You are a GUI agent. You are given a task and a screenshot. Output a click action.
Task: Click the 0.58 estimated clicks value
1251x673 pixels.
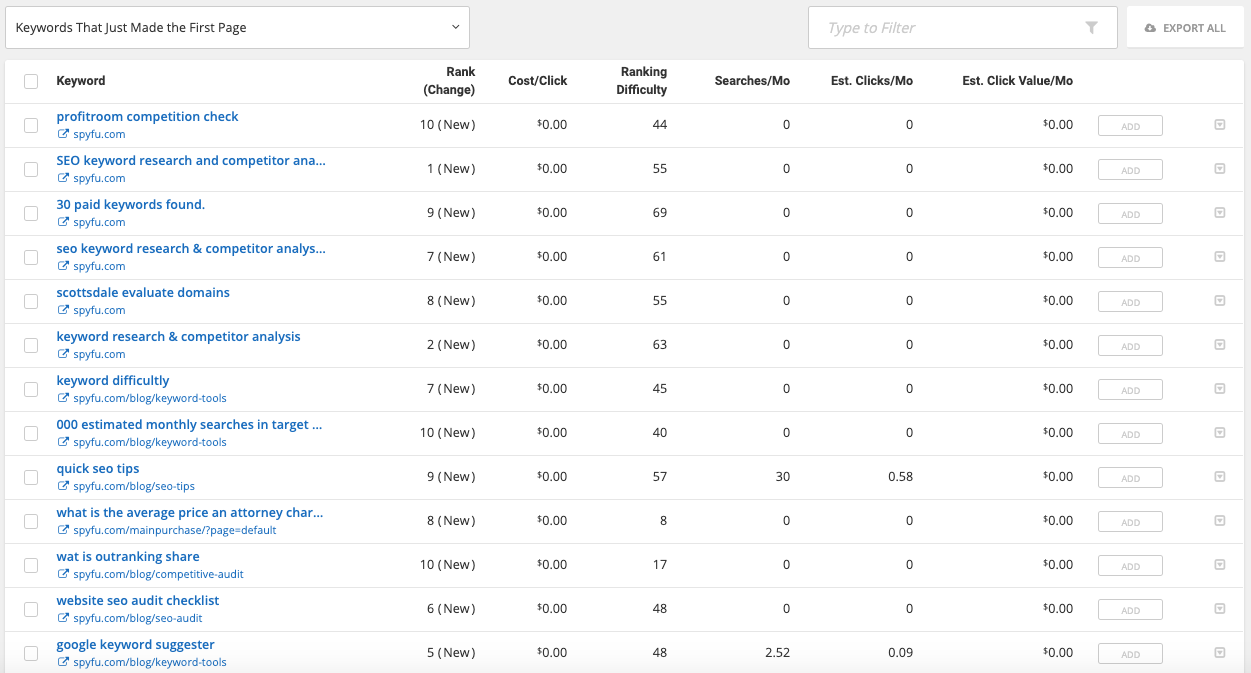[x=900, y=477]
